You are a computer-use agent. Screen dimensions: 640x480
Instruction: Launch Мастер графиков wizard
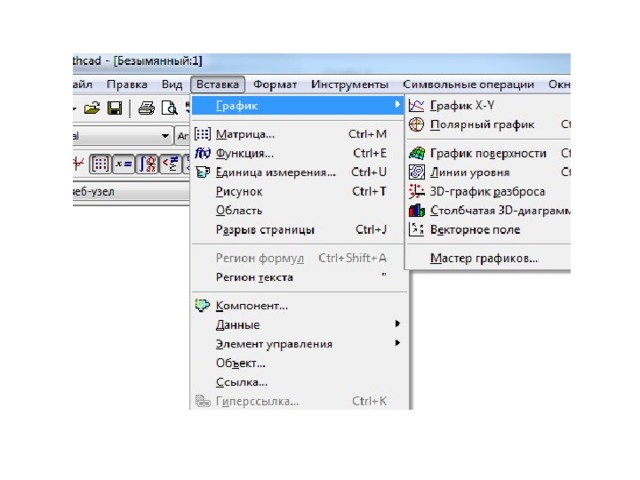coord(483,259)
